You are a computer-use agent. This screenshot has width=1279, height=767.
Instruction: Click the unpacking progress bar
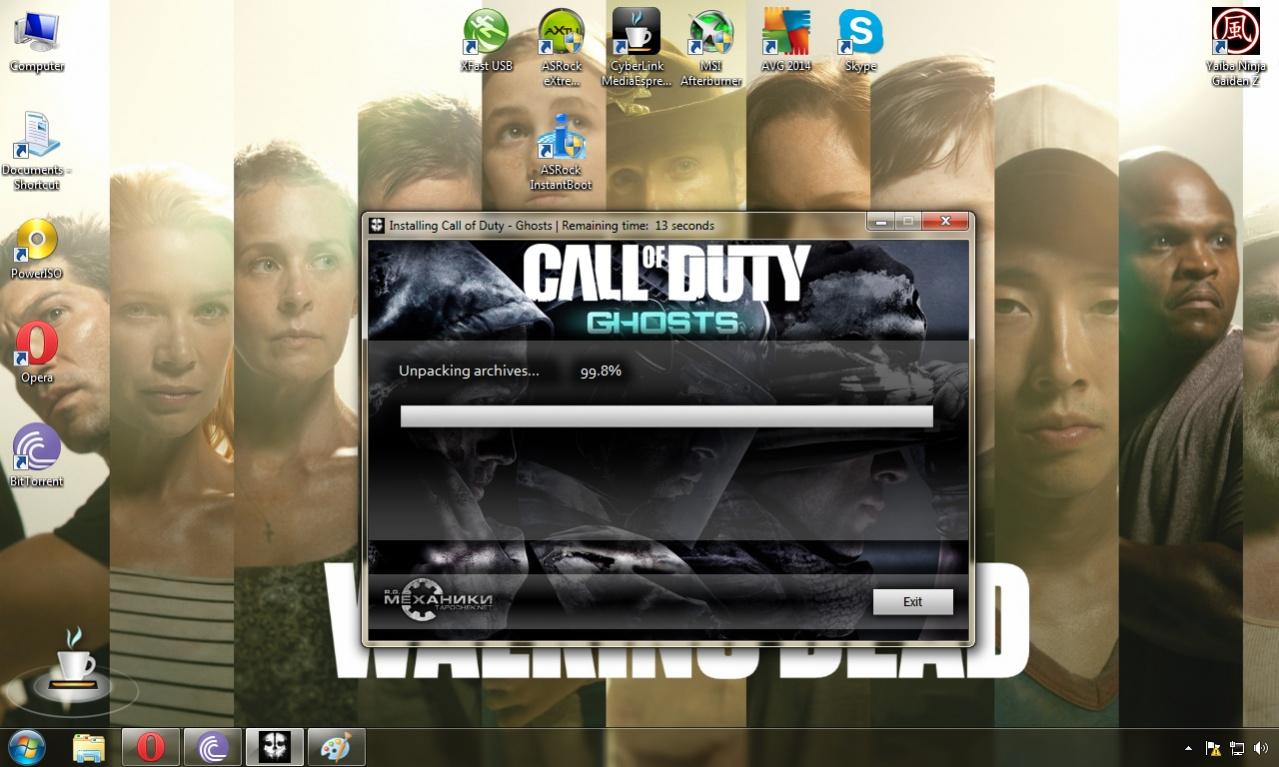click(667, 416)
